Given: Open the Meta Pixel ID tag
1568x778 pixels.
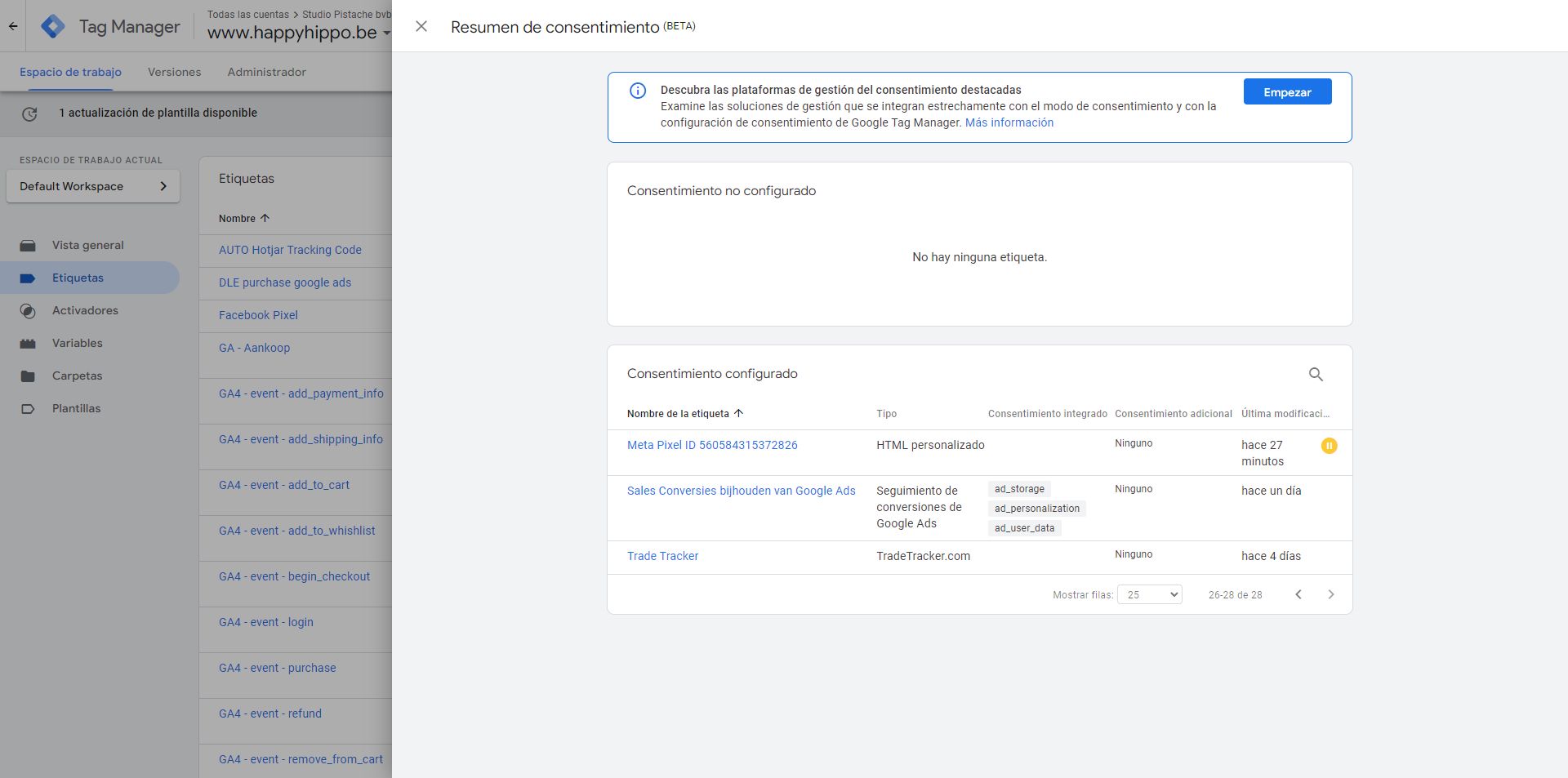Looking at the screenshot, I should click(x=712, y=445).
